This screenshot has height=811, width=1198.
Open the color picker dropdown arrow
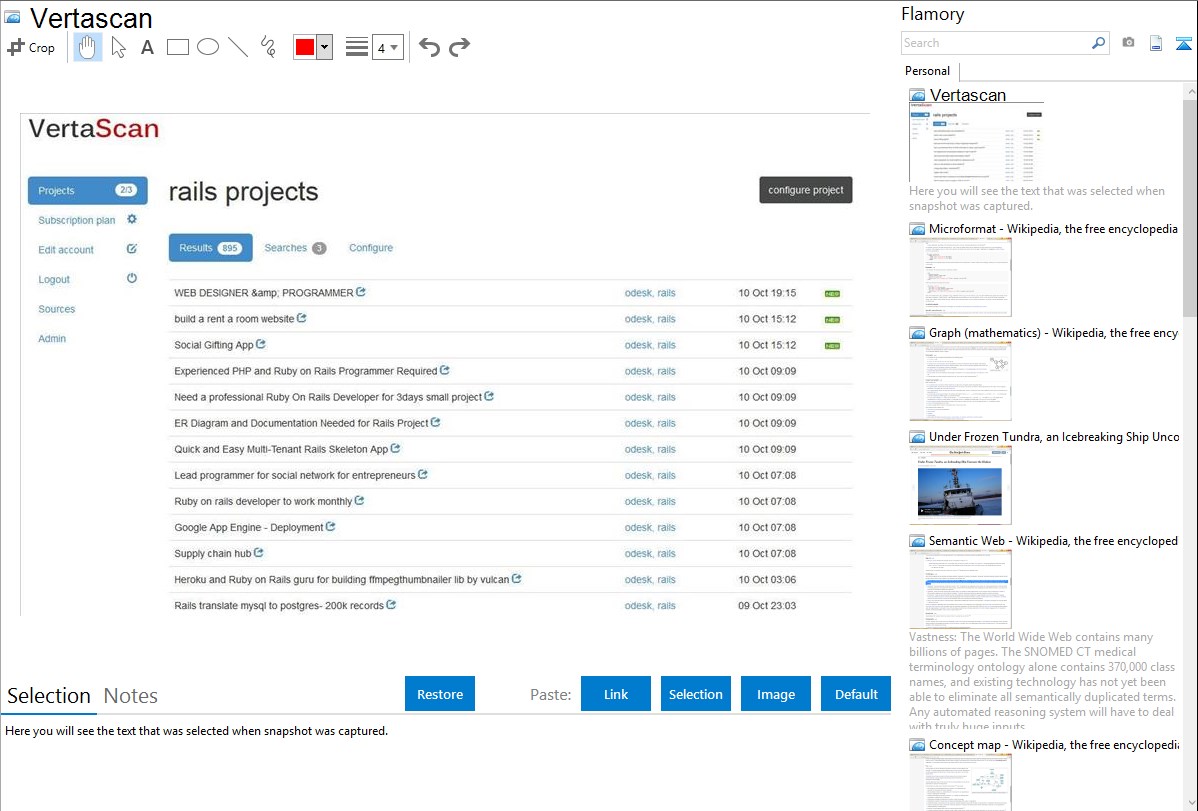[324, 47]
